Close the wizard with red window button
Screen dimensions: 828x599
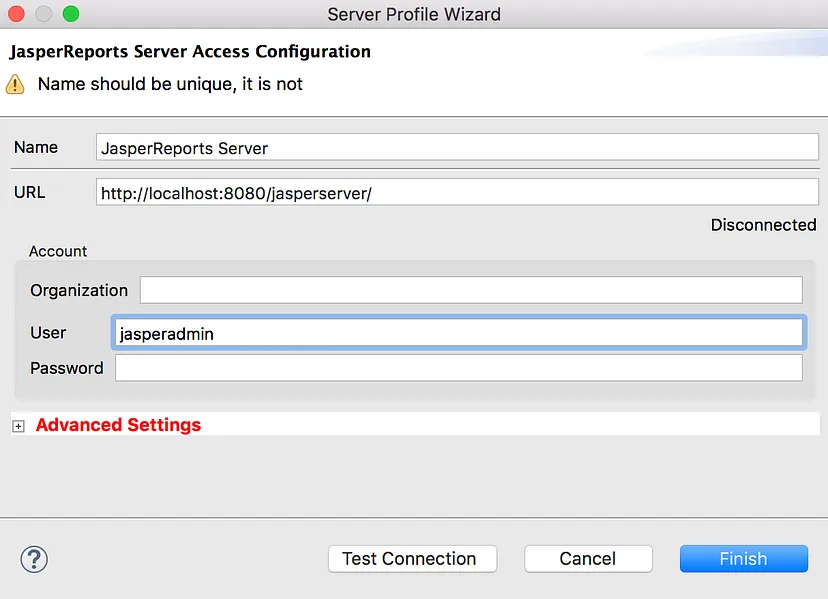16,14
